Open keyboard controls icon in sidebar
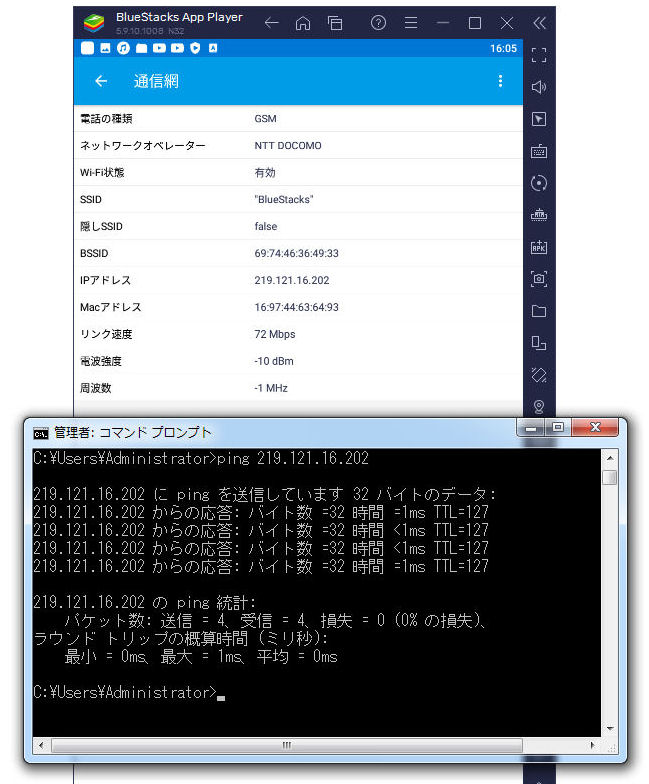The height and width of the screenshot is (784, 649). (538, 151)
